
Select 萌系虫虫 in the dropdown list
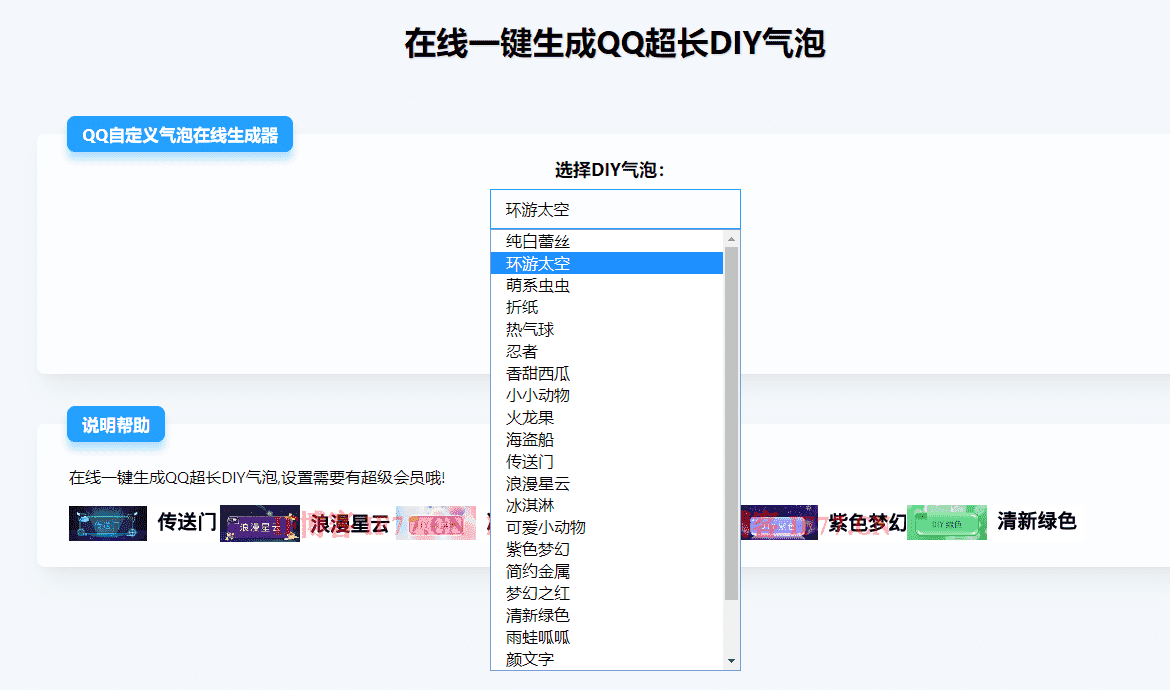coord(607,285)
